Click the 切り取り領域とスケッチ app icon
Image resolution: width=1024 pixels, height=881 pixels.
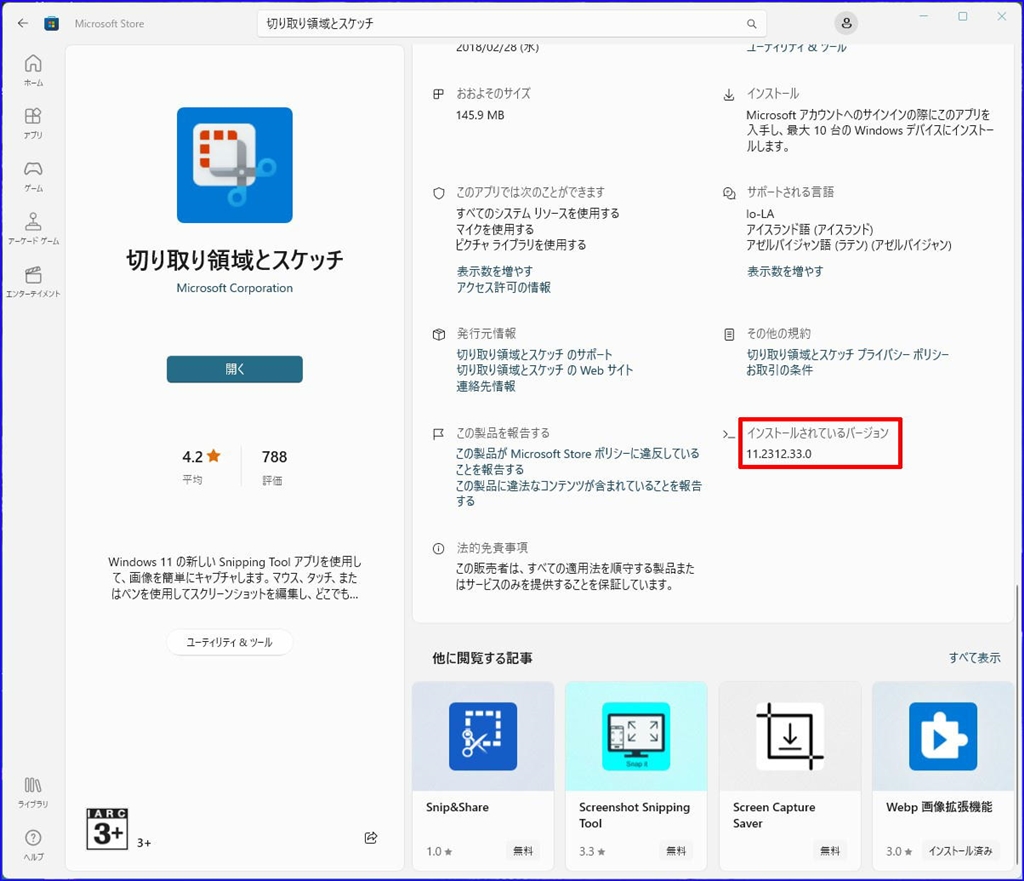point(234,165)
